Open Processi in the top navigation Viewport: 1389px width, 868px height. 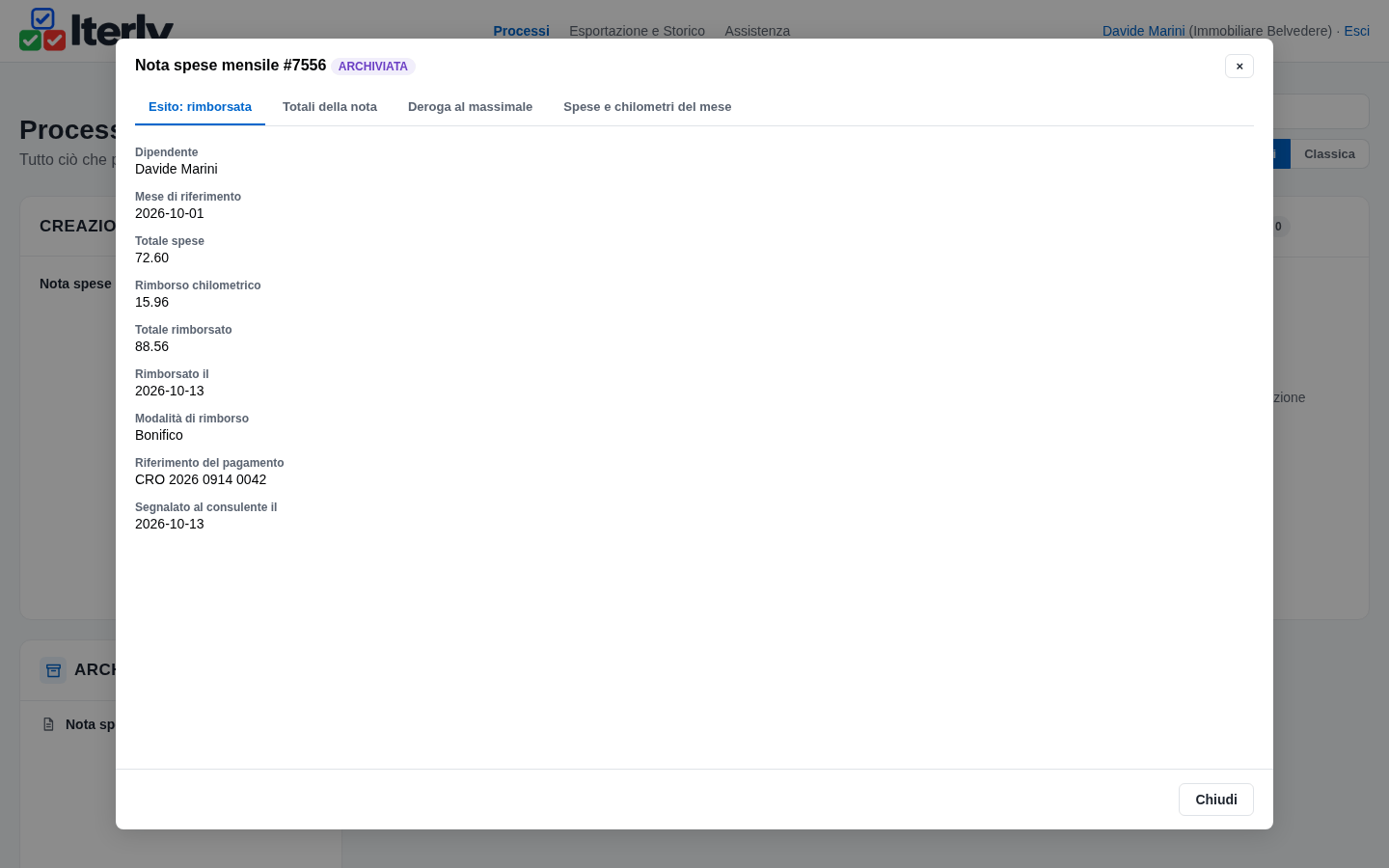click(521, 31)
